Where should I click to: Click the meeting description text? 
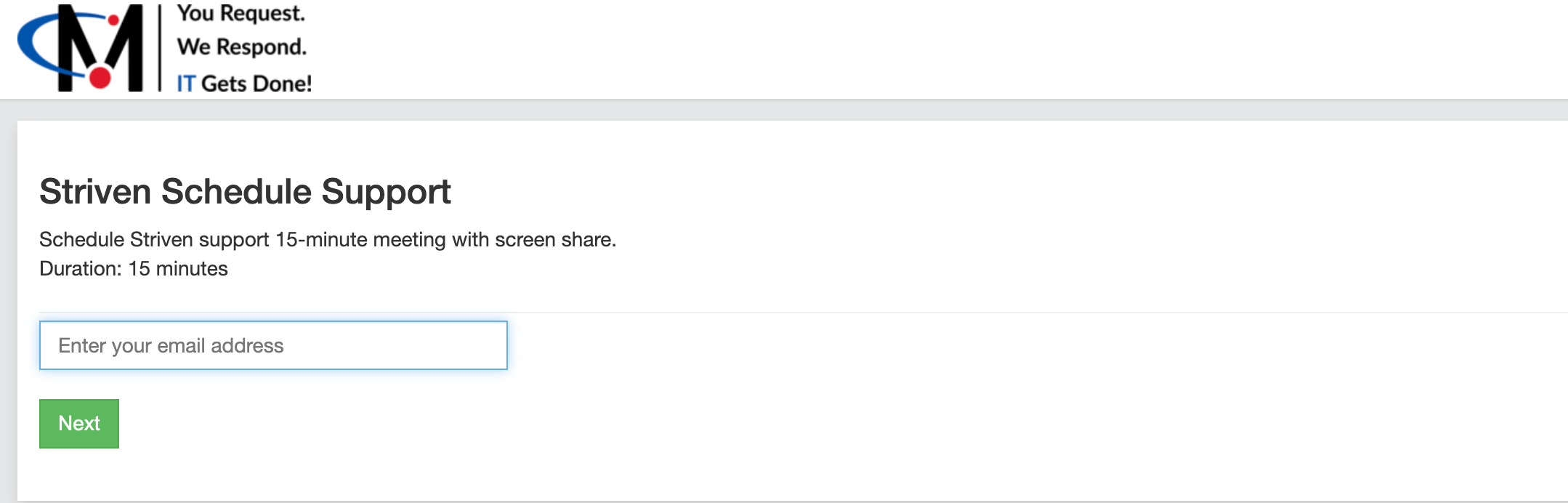(x=328, y=238)
